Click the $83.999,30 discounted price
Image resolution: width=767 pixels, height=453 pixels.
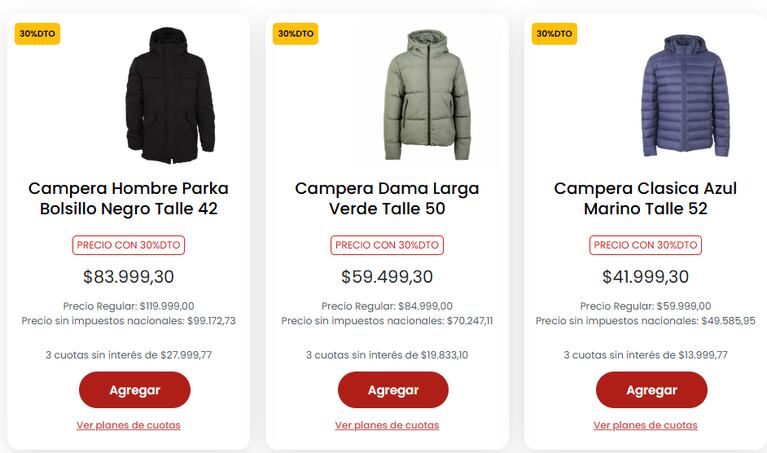click(128, 277)
